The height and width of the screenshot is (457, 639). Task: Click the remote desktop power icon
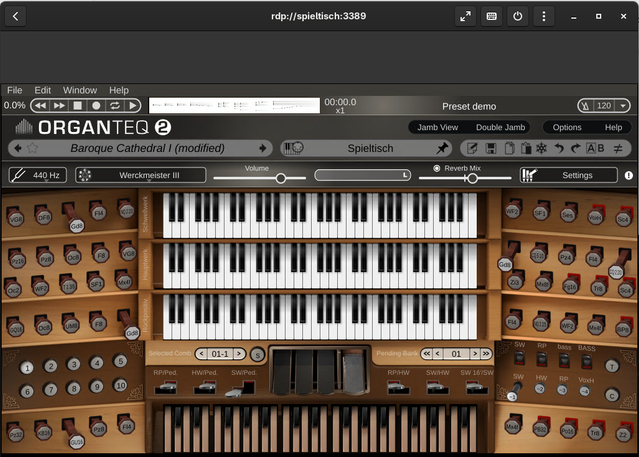point(518,16)
